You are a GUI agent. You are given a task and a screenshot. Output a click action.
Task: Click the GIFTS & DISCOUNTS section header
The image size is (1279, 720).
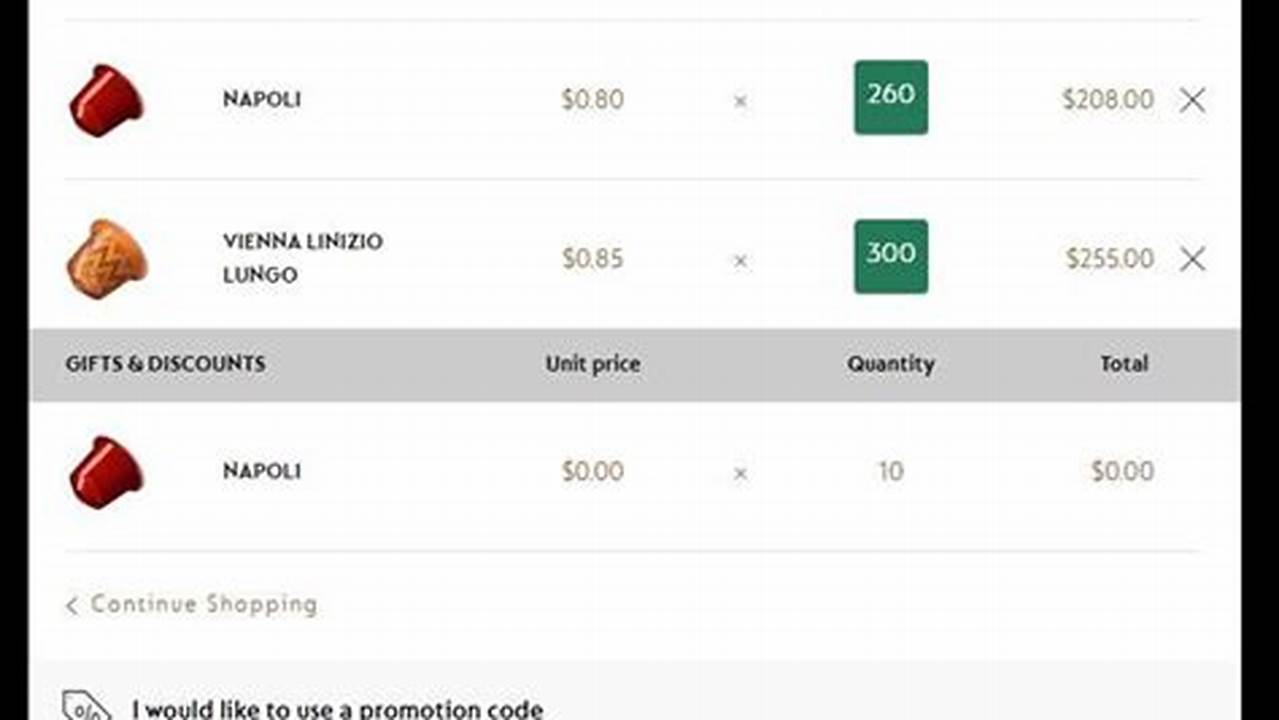point(165,364)
